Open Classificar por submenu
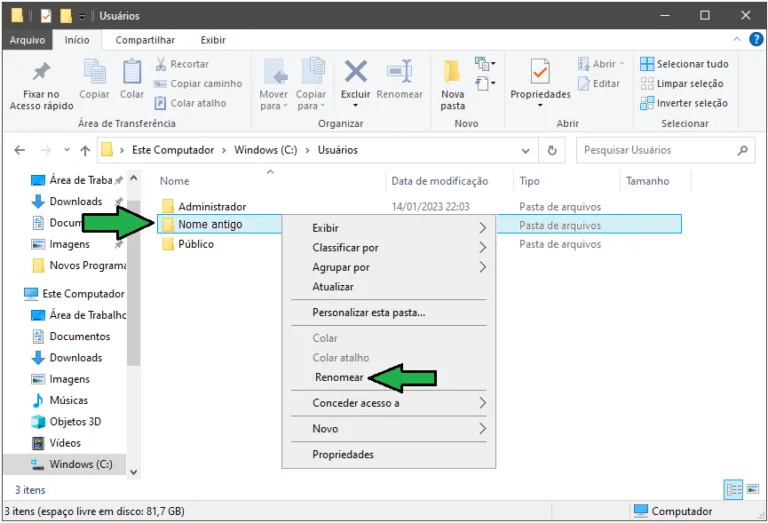Image resolution: width=768 pixels, height=523 pixels. point(389,248)
